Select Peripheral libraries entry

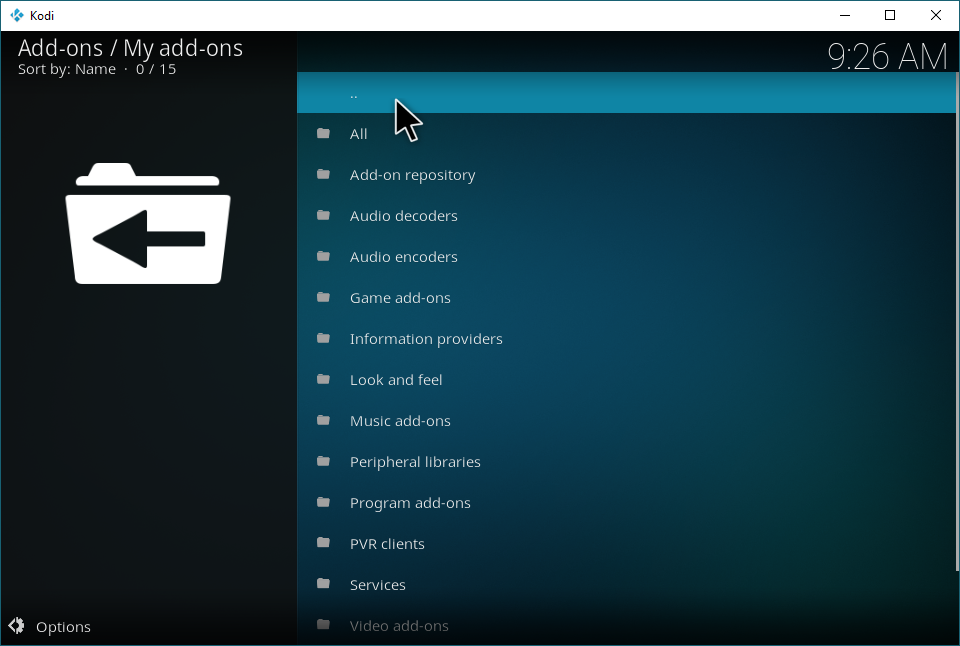coord(415,462)
